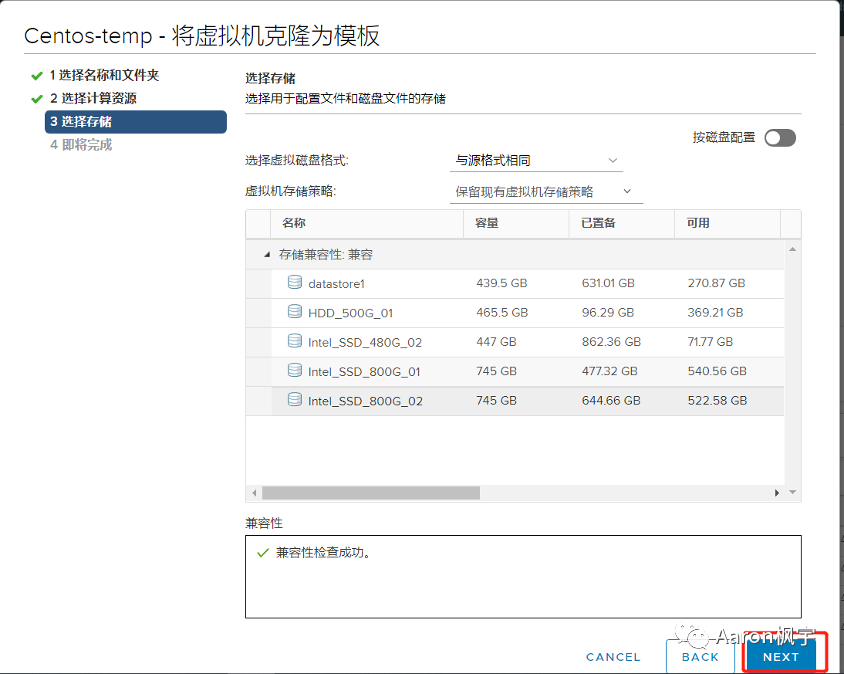Open the 选择虚拟磁盘格式 dropdown
Screen dimensions: 844x674
click(x=536, y=160)
